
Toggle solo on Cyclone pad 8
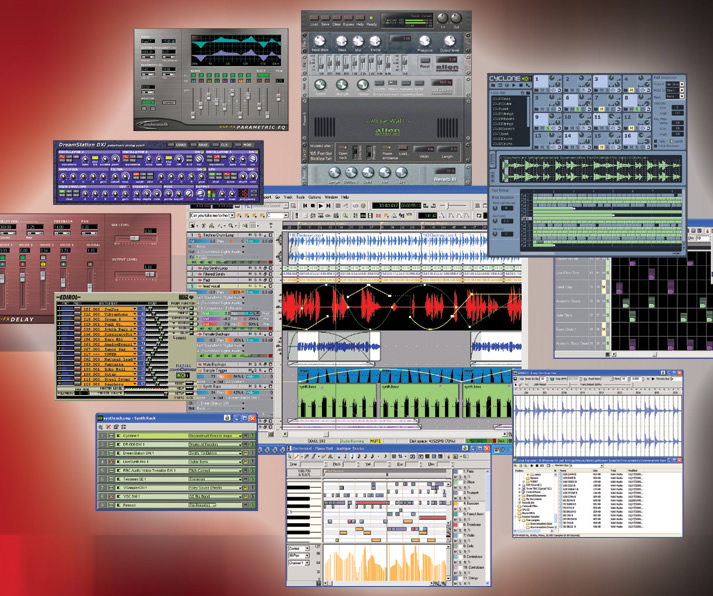click(x=637, y=110)
